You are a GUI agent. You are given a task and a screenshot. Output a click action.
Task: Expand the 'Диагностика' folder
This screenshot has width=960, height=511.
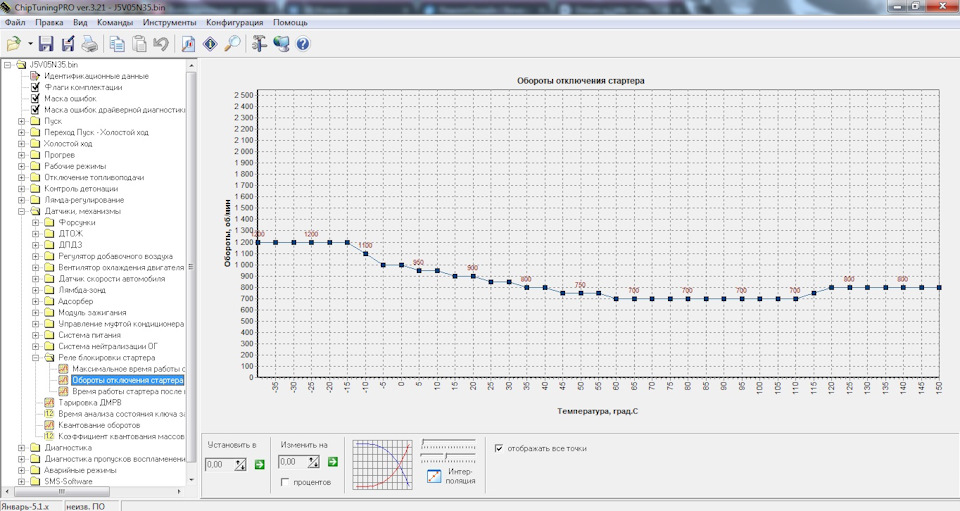(x=21, y=448)
